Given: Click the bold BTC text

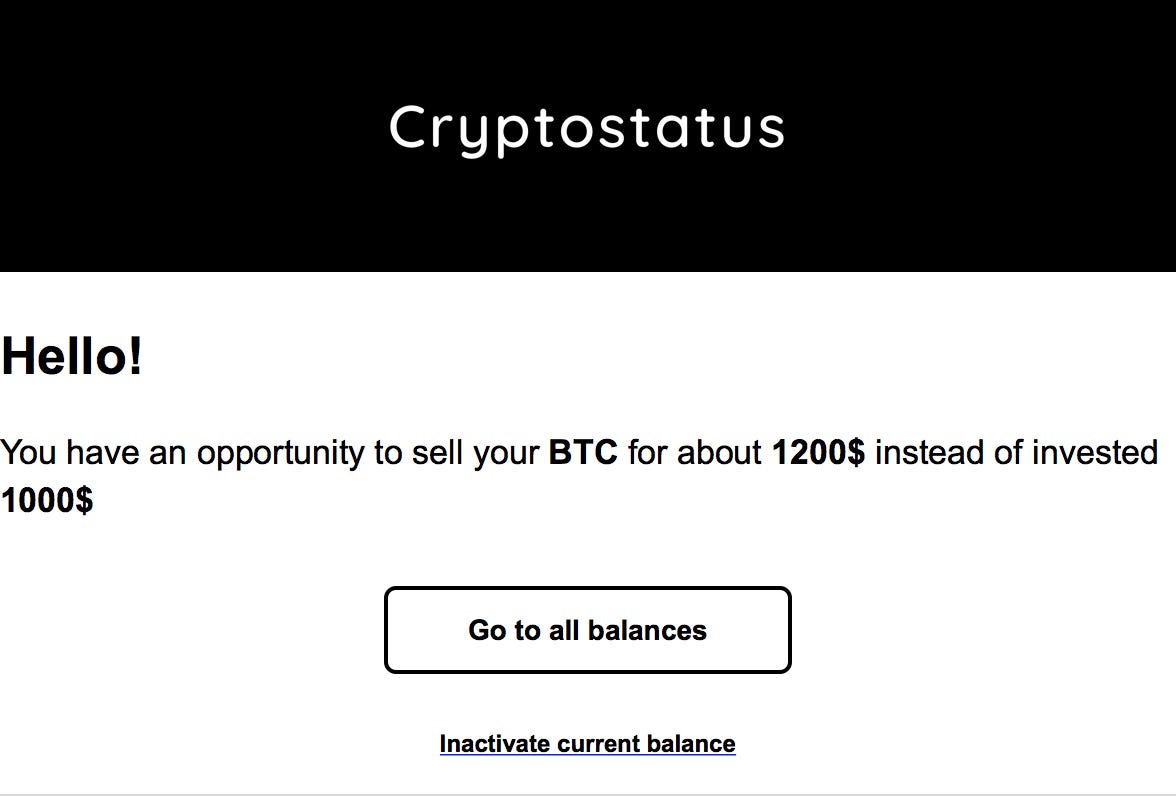Looking at the screenshot, I should tap(583, 452).
